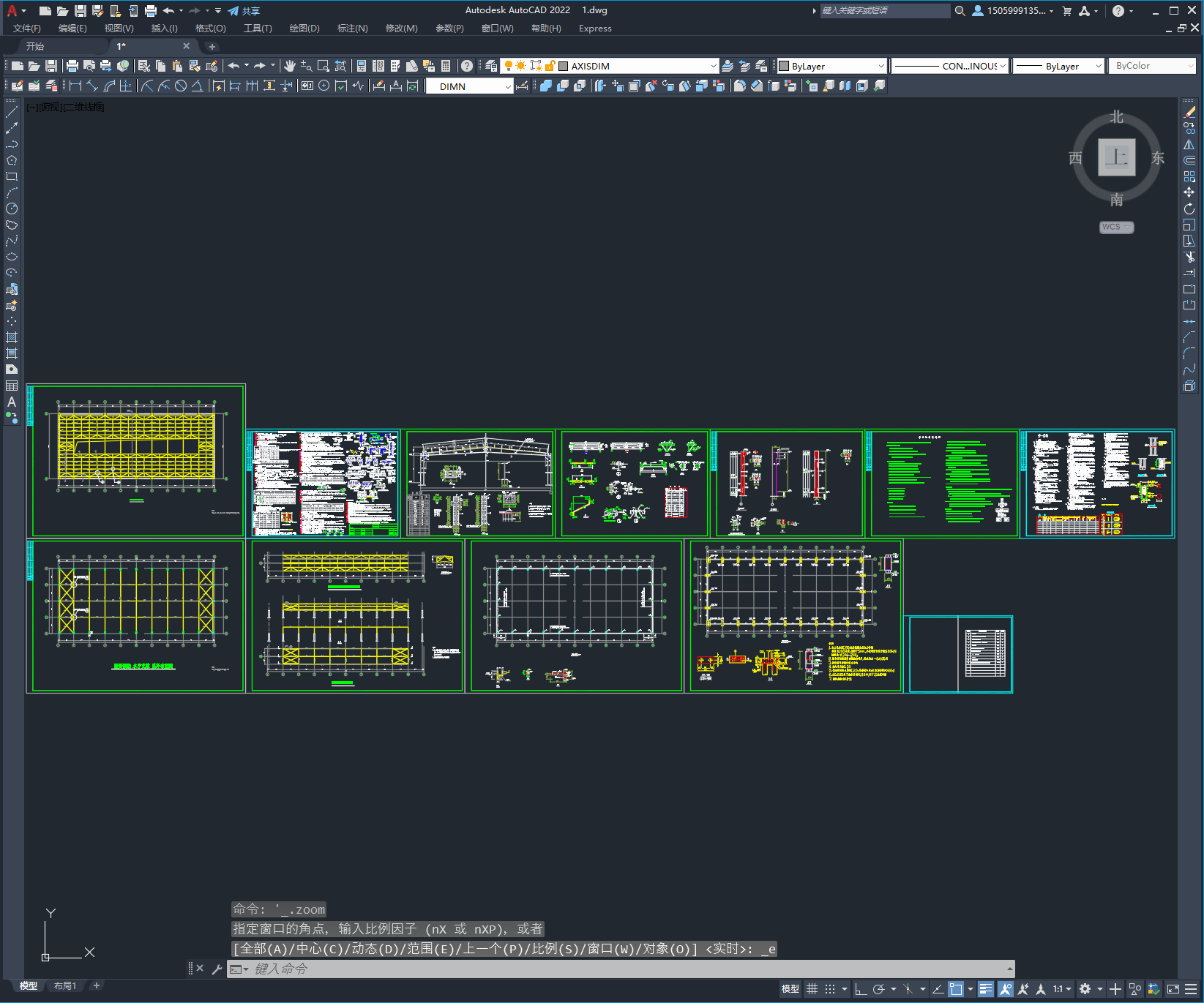The image size is (1204, 1003).
Task: Open the 标注(N) menu
Action: tap(352, 29)
